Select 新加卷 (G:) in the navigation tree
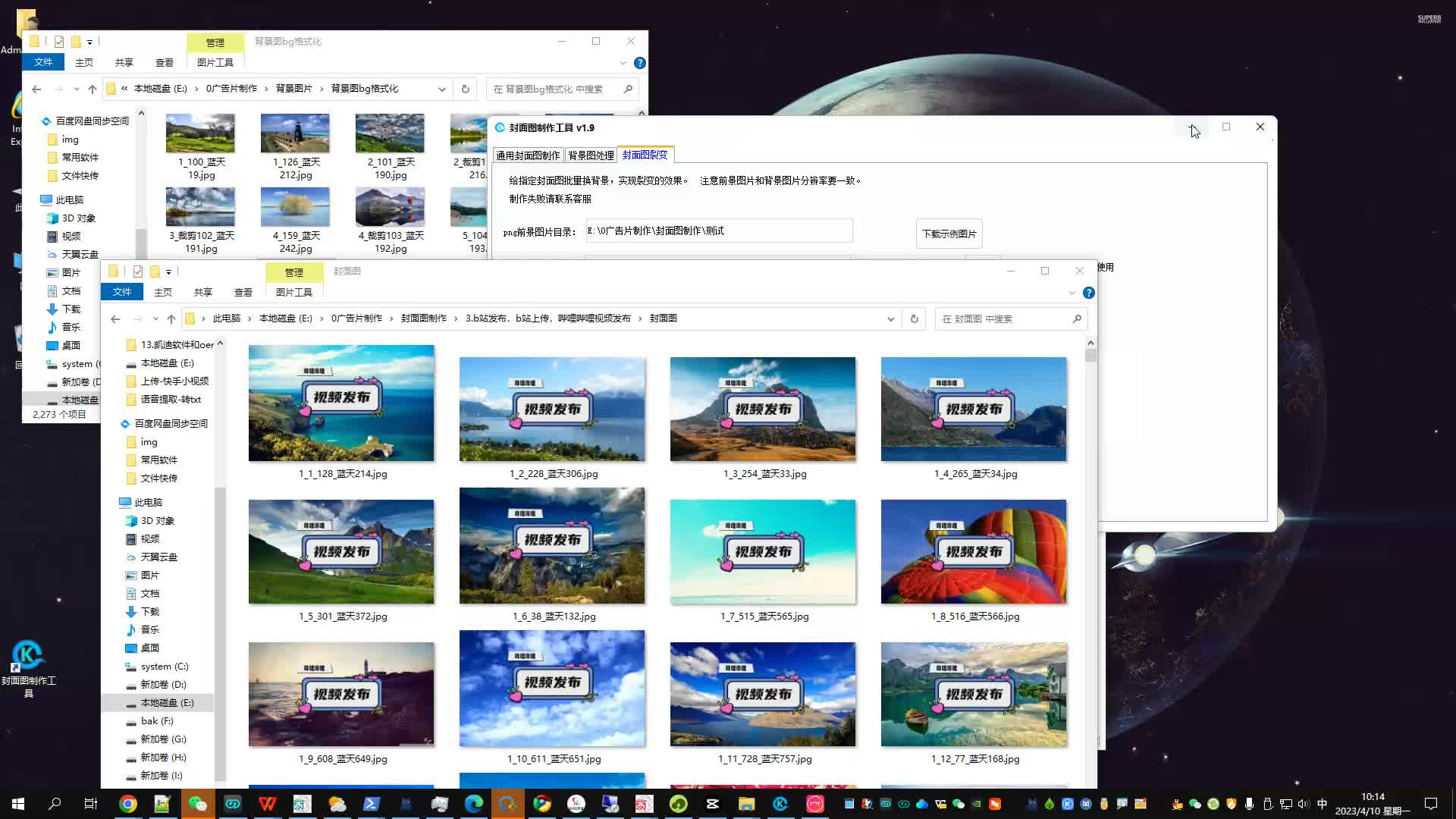Image resolution: width=1456 pixels, height=819 pixels. [x=163, y=739]
